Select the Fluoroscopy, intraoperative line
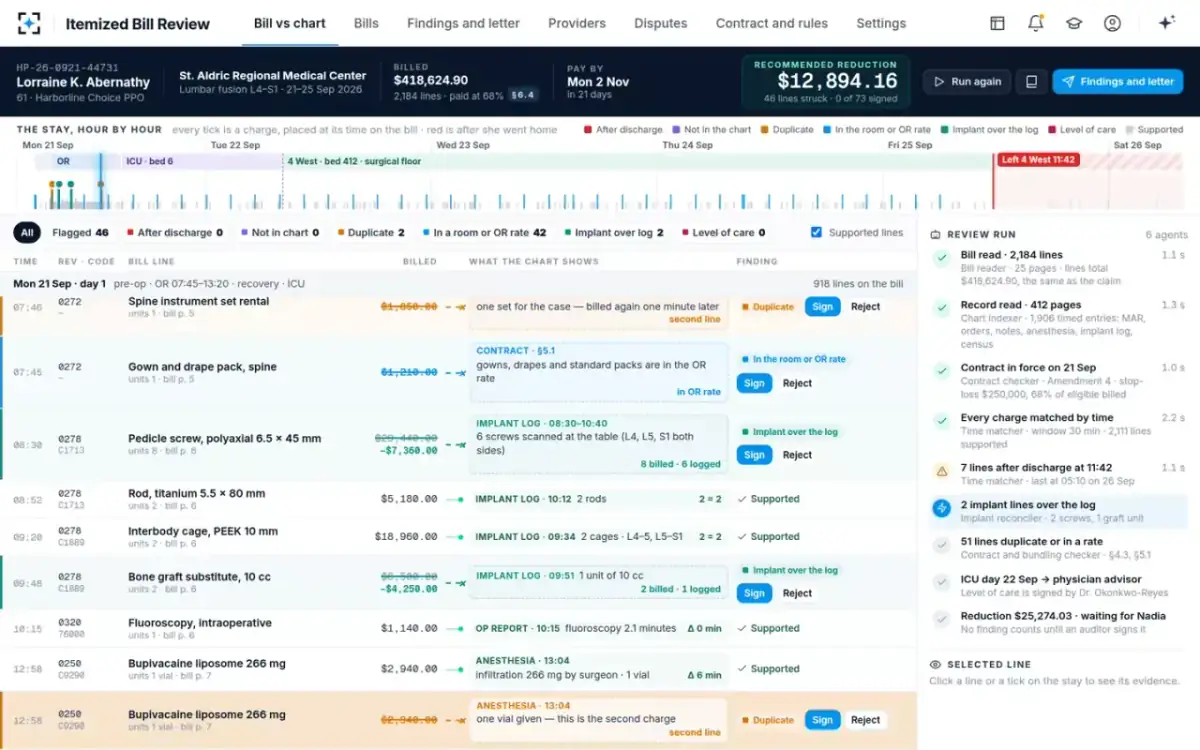1200x750 pixels. [458, 629]
